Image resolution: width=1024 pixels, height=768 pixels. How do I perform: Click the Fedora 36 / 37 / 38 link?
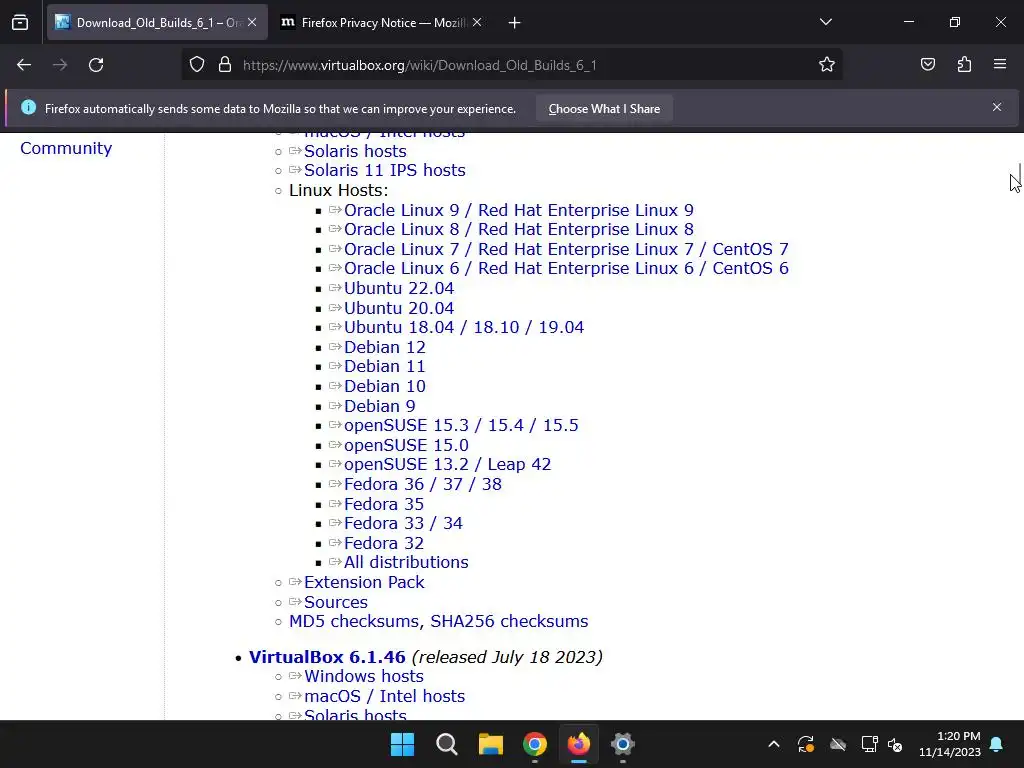click(x=423, y=485)
